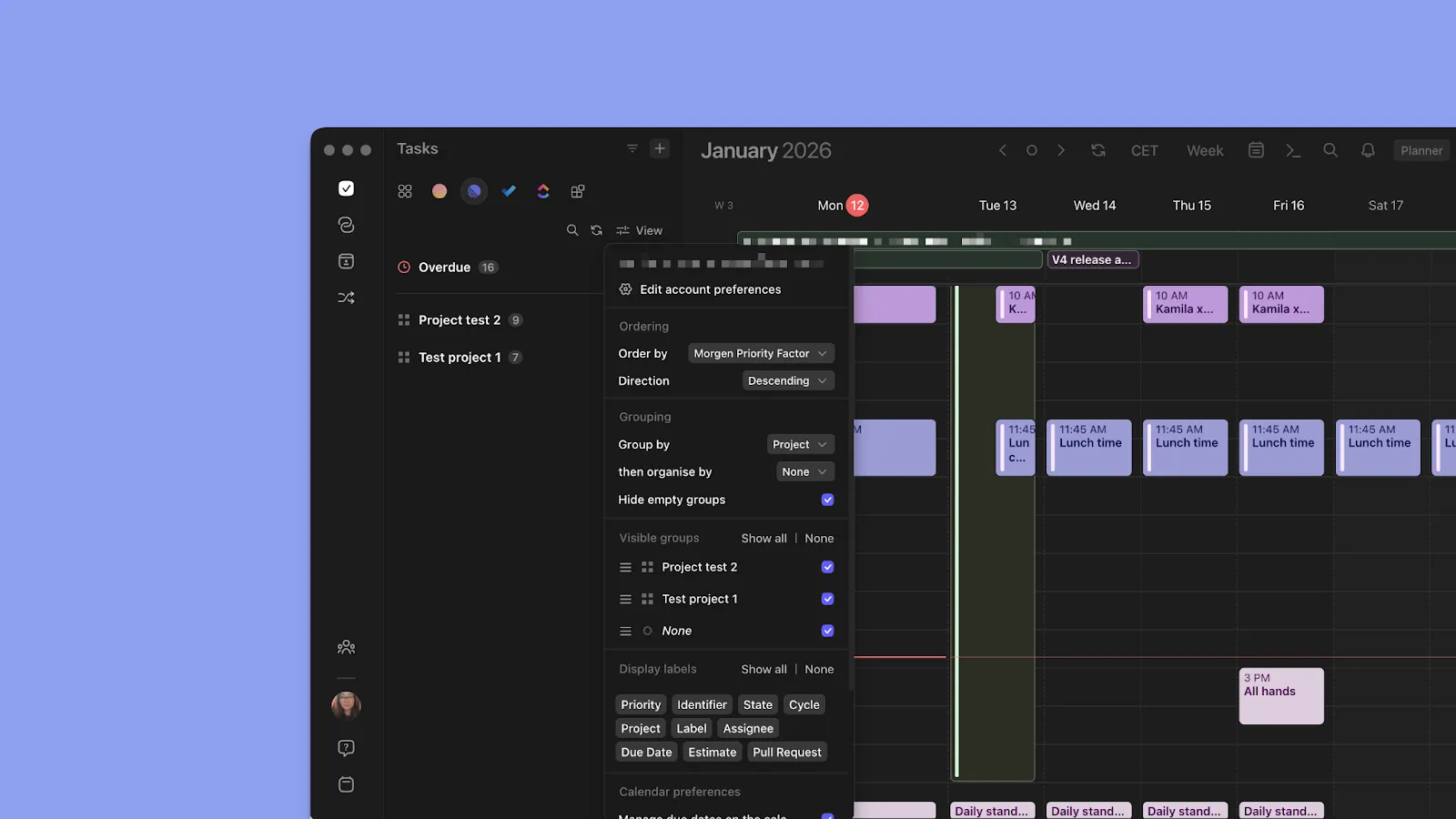Viewport: 1456px width, 819px height.
Task: Toggle the Estimate display label
Action: [712, 752]
